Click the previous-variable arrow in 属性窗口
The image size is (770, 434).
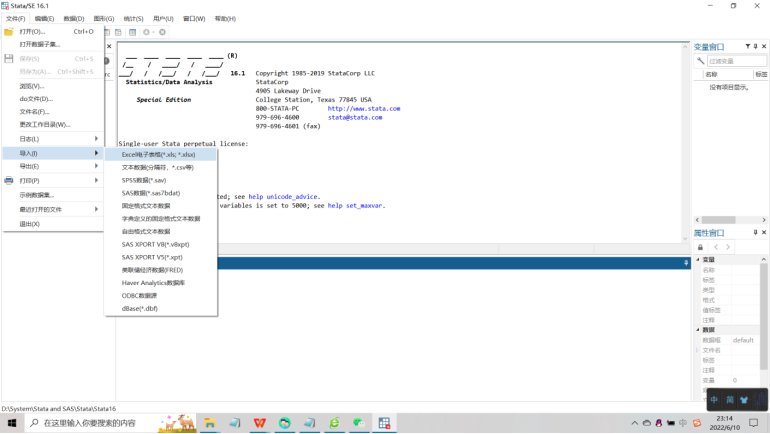coord(716,247)
